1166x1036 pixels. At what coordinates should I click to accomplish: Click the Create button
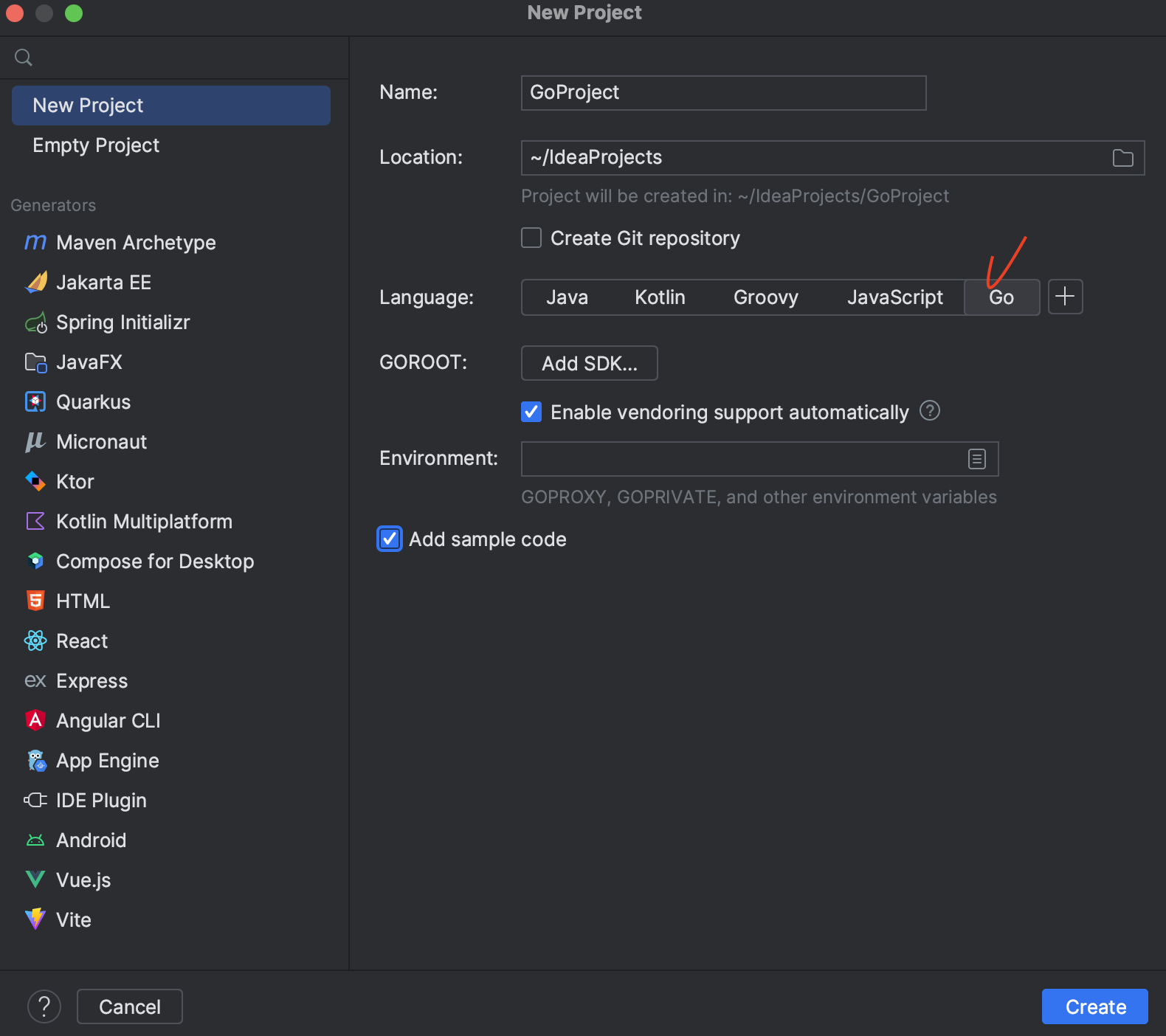(x=1095, y=1006)
